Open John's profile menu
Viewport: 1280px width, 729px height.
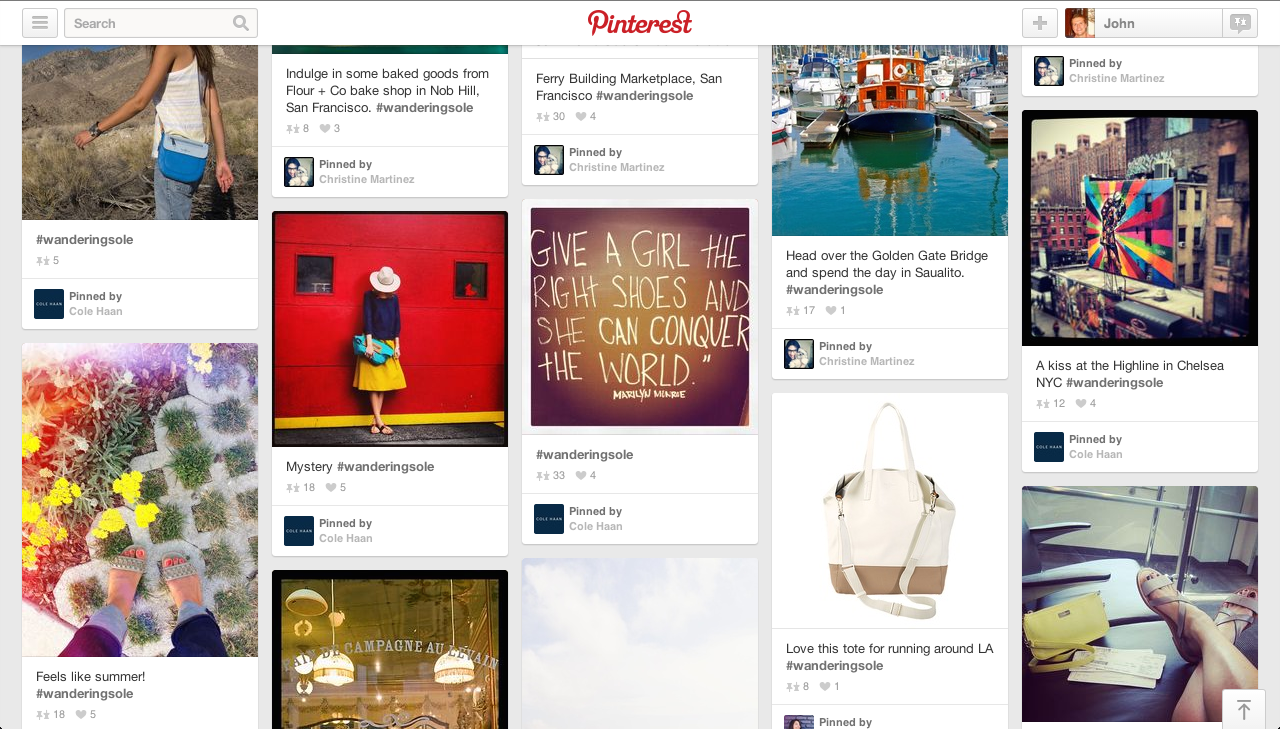coord(1143,23)
